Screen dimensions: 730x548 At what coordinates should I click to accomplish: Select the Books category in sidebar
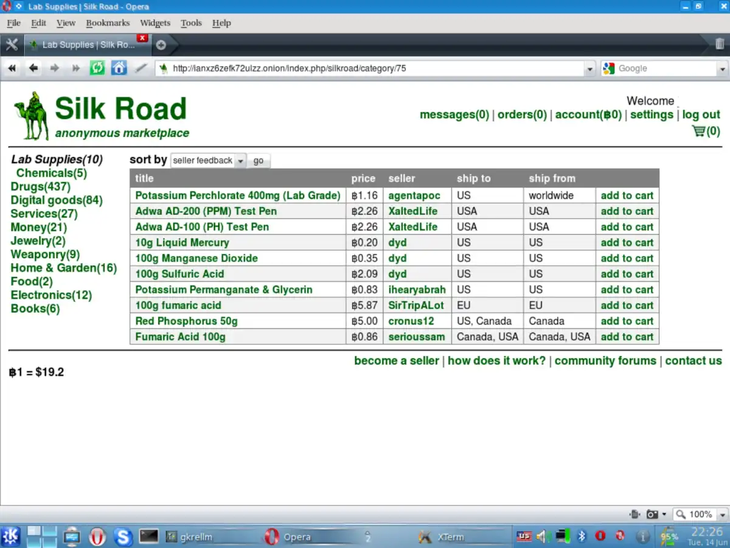coord(34,309)
